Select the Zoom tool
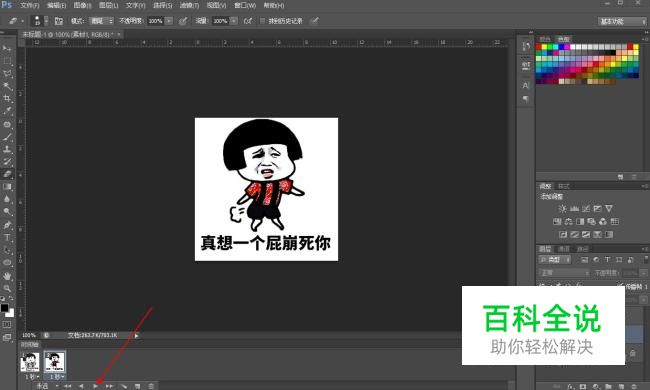The height and width of the screenshot is (390, 650). (x=7, y=288)
